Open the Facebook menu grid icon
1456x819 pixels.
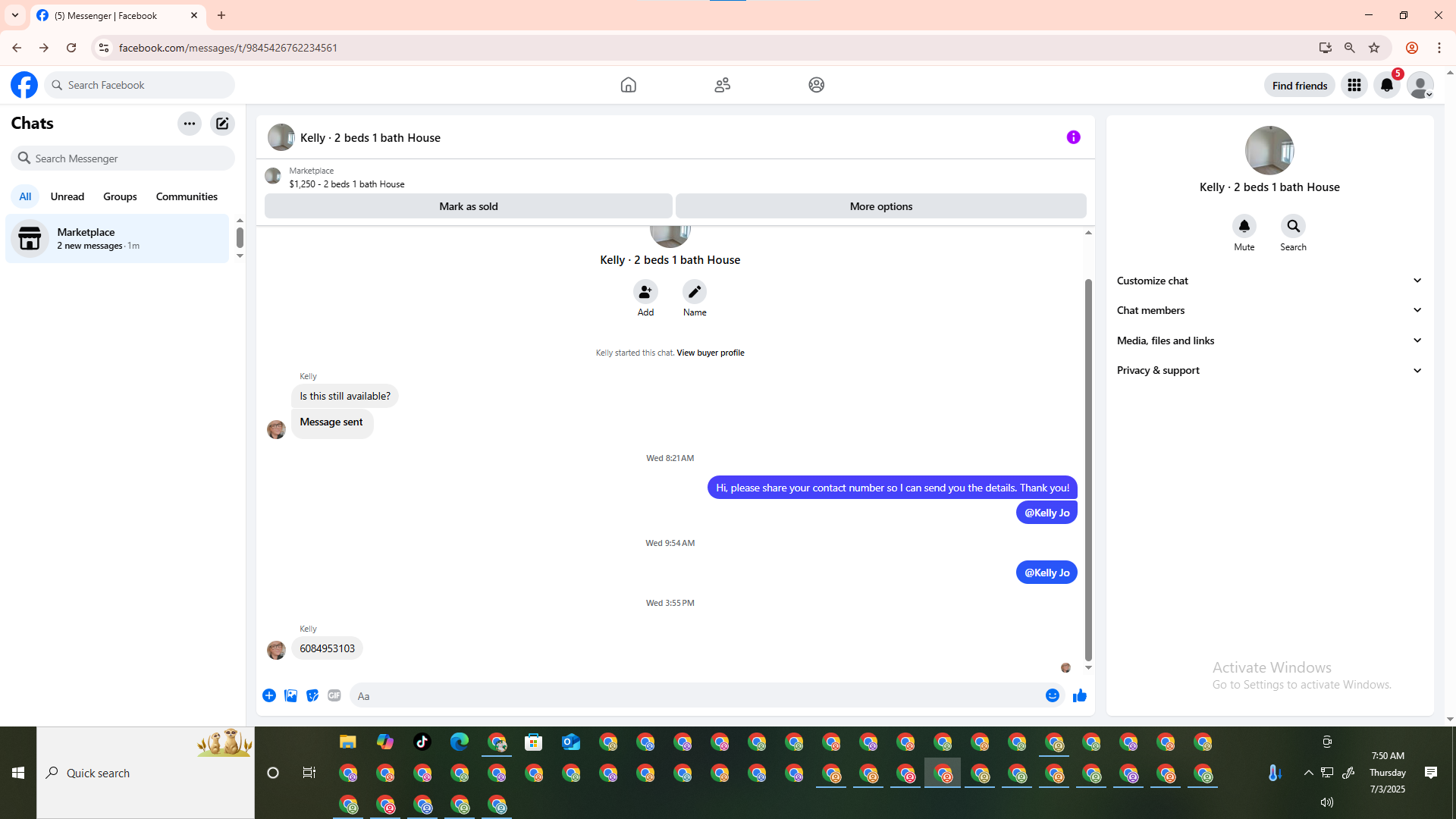[1354, 85]
